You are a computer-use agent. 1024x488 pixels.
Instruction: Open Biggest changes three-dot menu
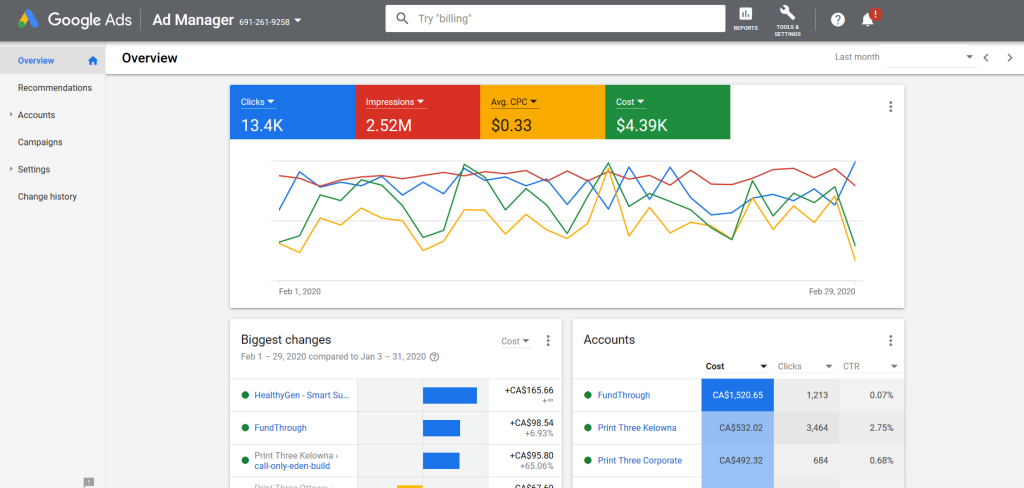pos(548,340)
